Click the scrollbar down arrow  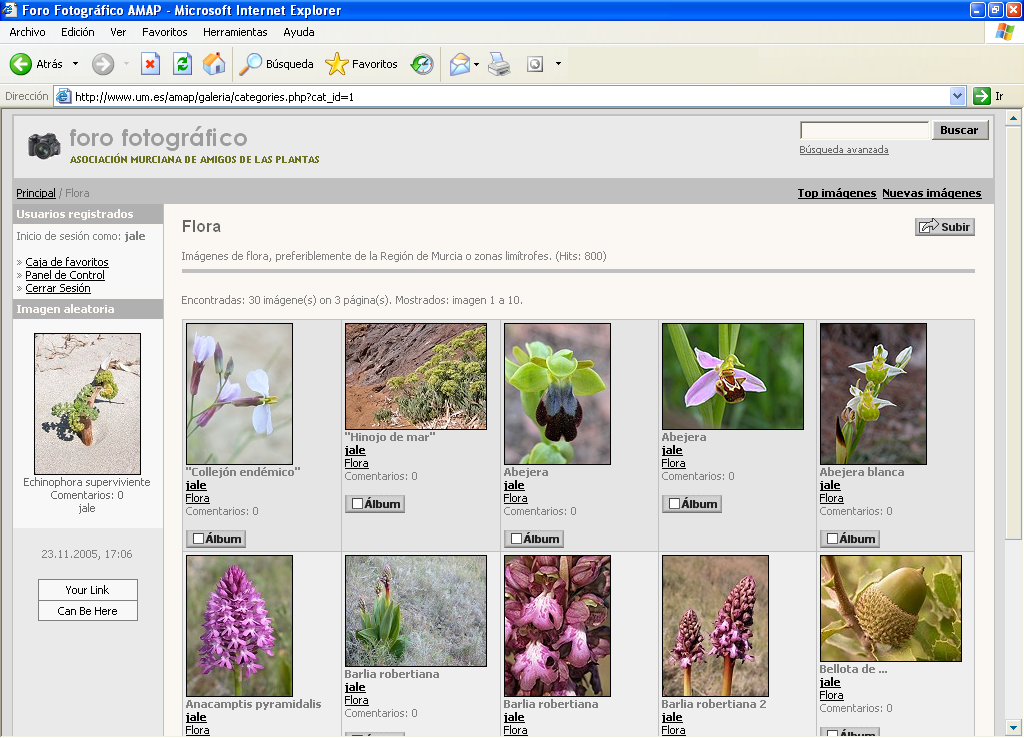tap(1013, 727)
